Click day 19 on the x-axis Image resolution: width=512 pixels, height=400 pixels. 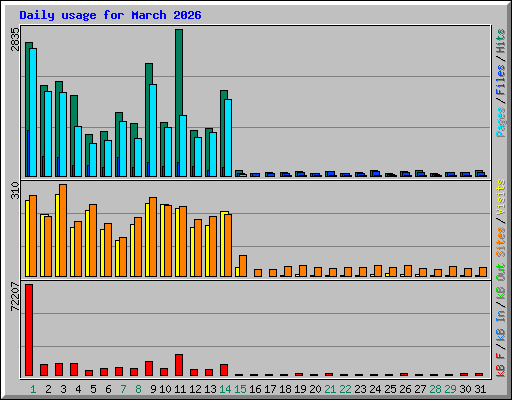(300, 389)
